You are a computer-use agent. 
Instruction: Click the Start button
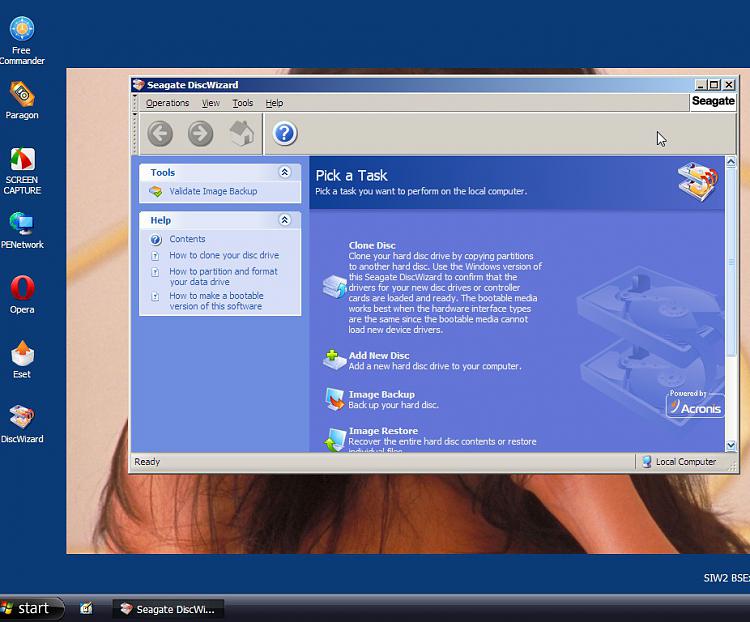pyautogui.click(x=32, y=609)
